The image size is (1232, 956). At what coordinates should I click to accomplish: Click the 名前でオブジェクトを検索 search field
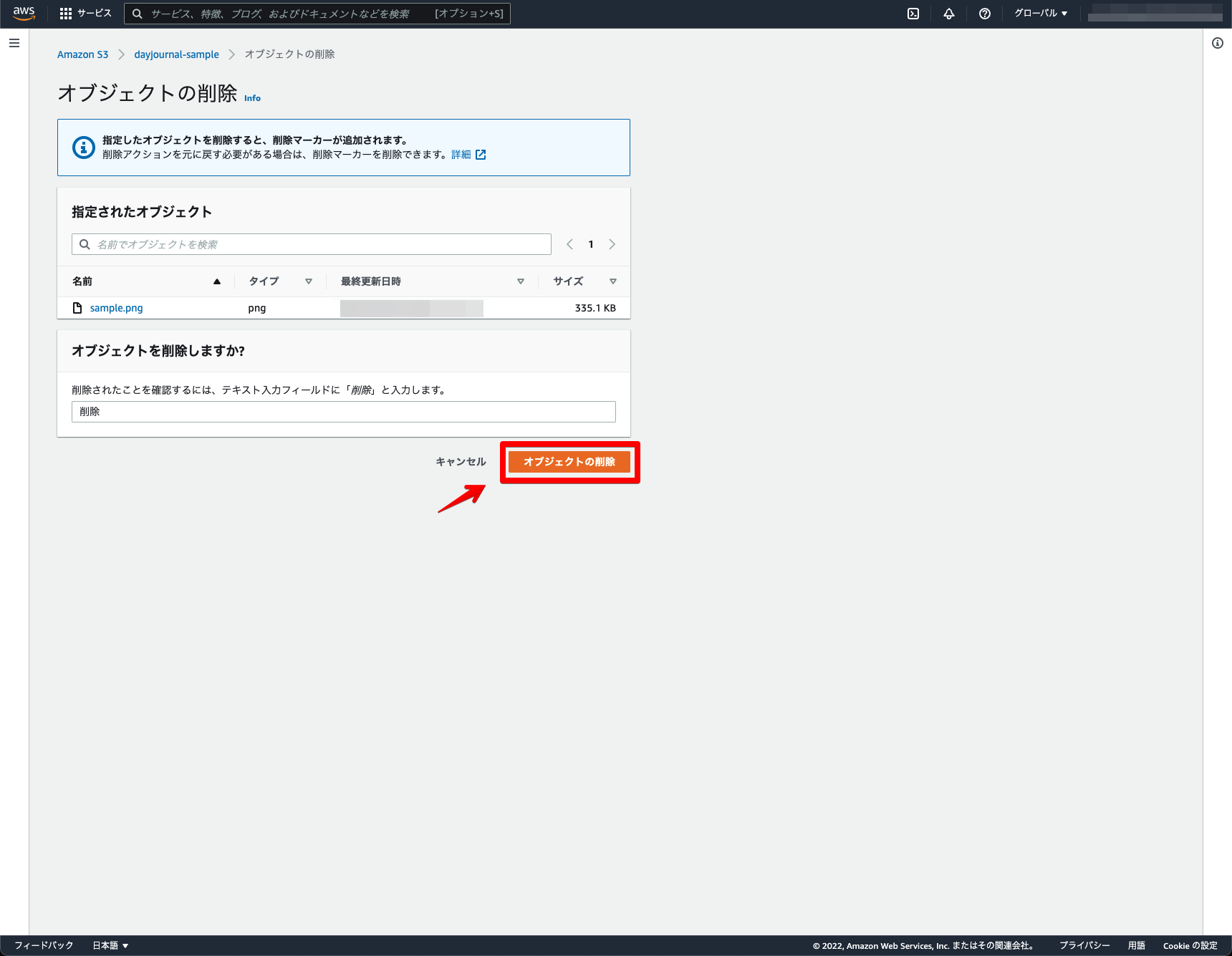pos(312,244)
